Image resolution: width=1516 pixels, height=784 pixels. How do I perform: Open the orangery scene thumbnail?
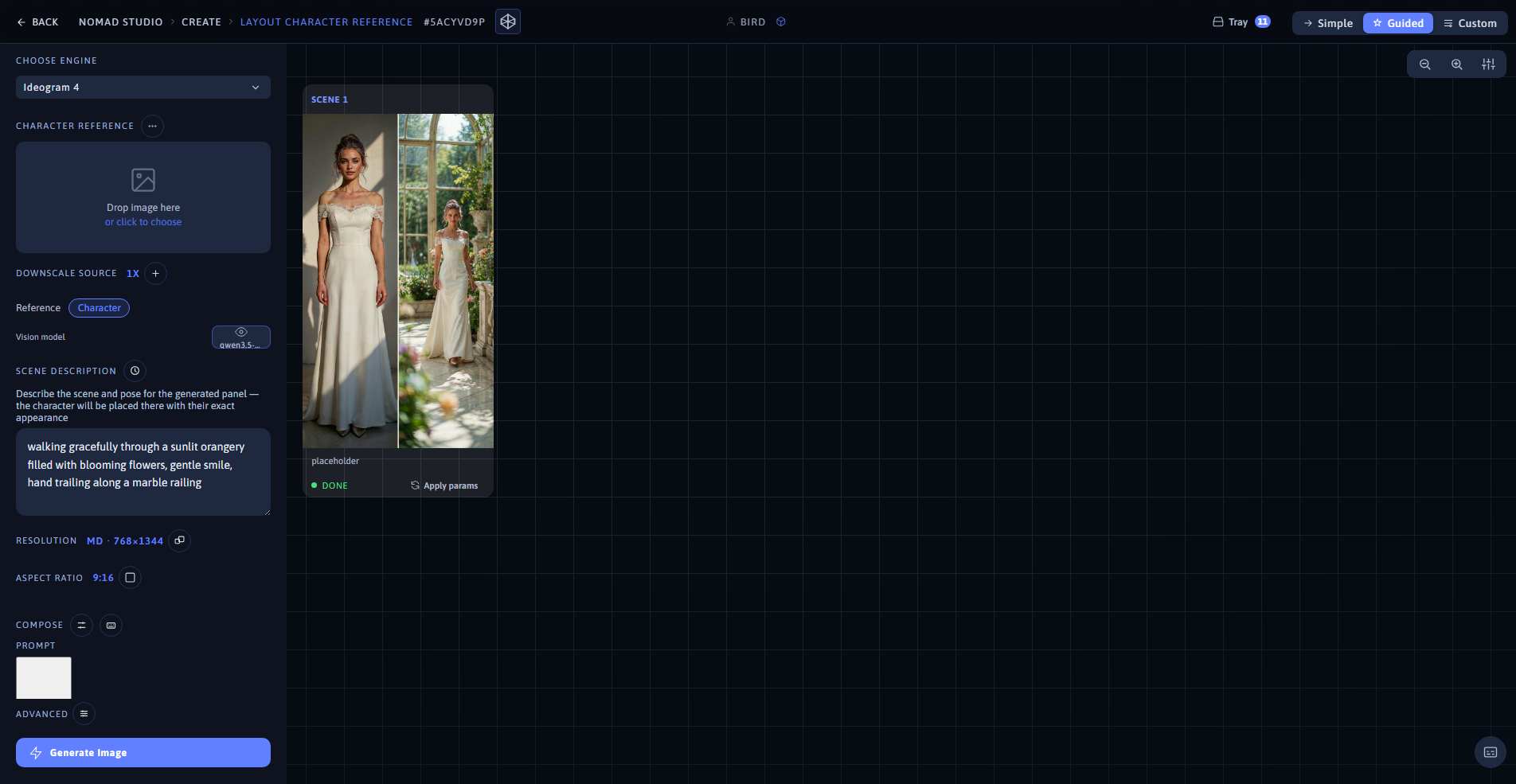click(446, 281)
